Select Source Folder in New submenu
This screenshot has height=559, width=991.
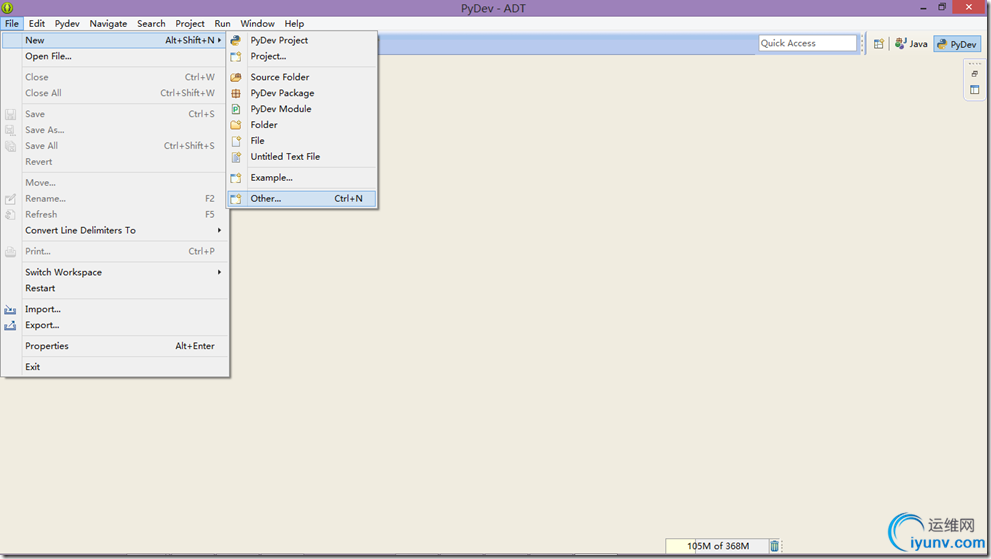pyautogui.click(x=302, y=77)
